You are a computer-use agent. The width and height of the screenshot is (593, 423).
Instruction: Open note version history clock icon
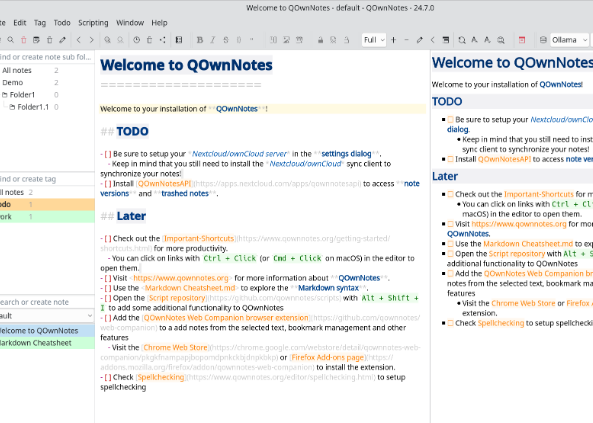coord(137,40)
